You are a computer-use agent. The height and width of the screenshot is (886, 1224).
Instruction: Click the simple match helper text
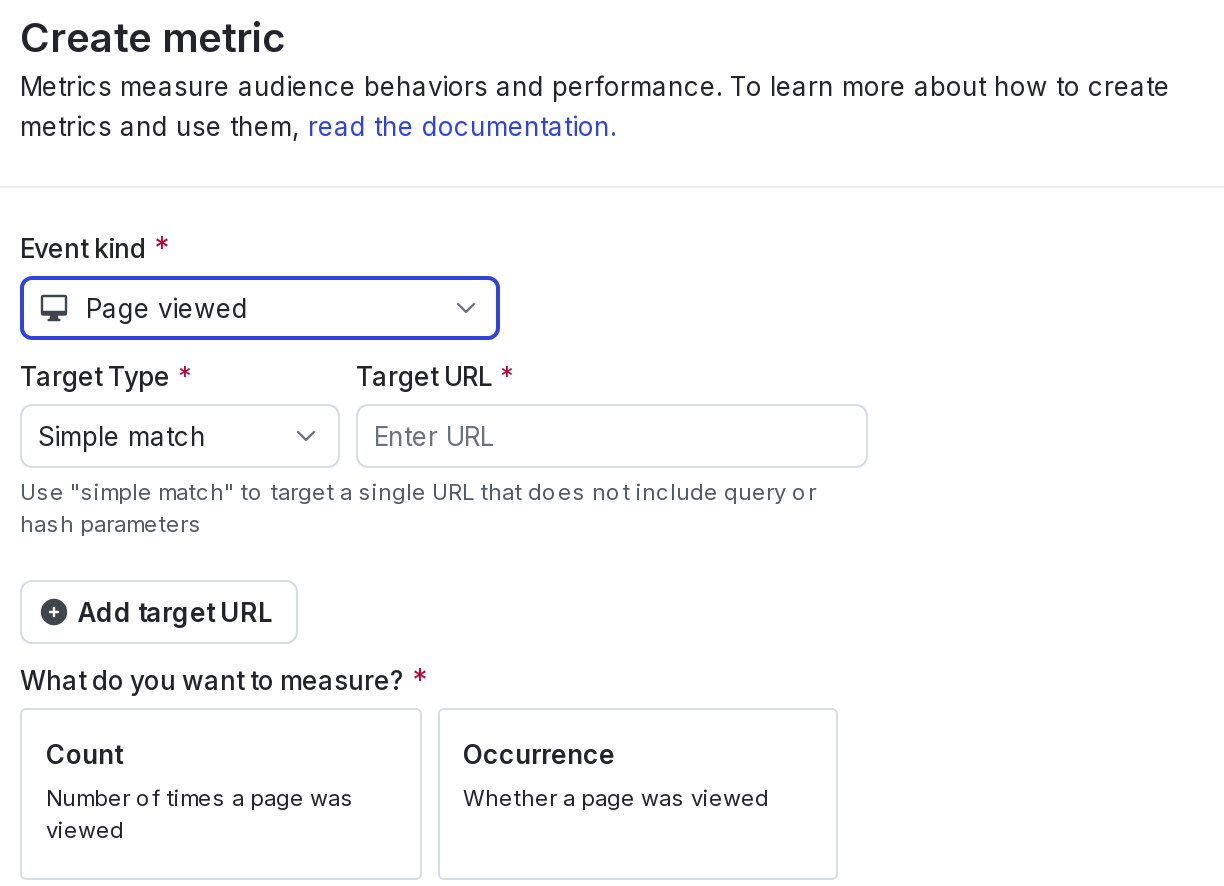[x=418, y=507]
